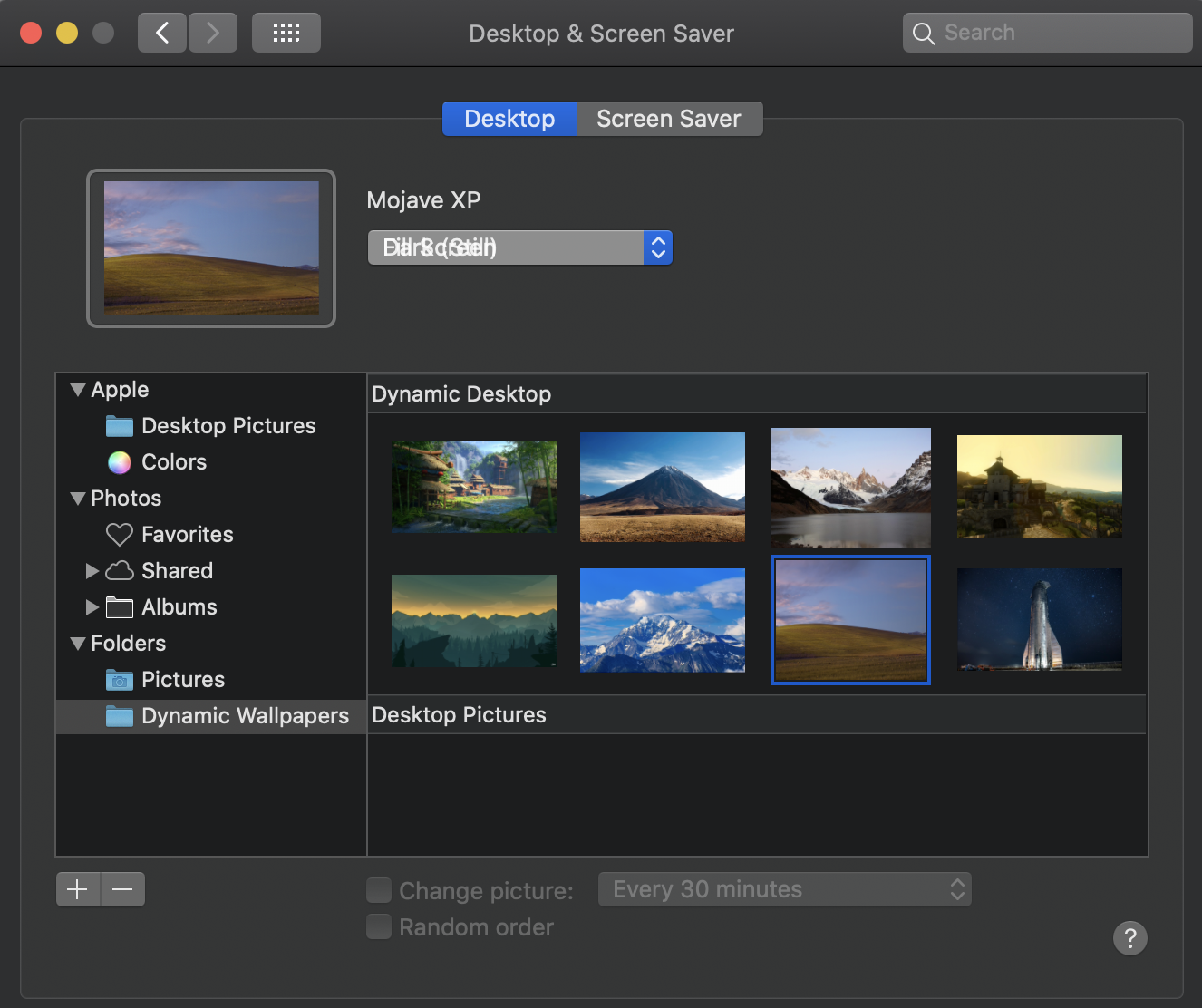
Task: Show all preferences via the grid icon
Action: tap(286, 33)
